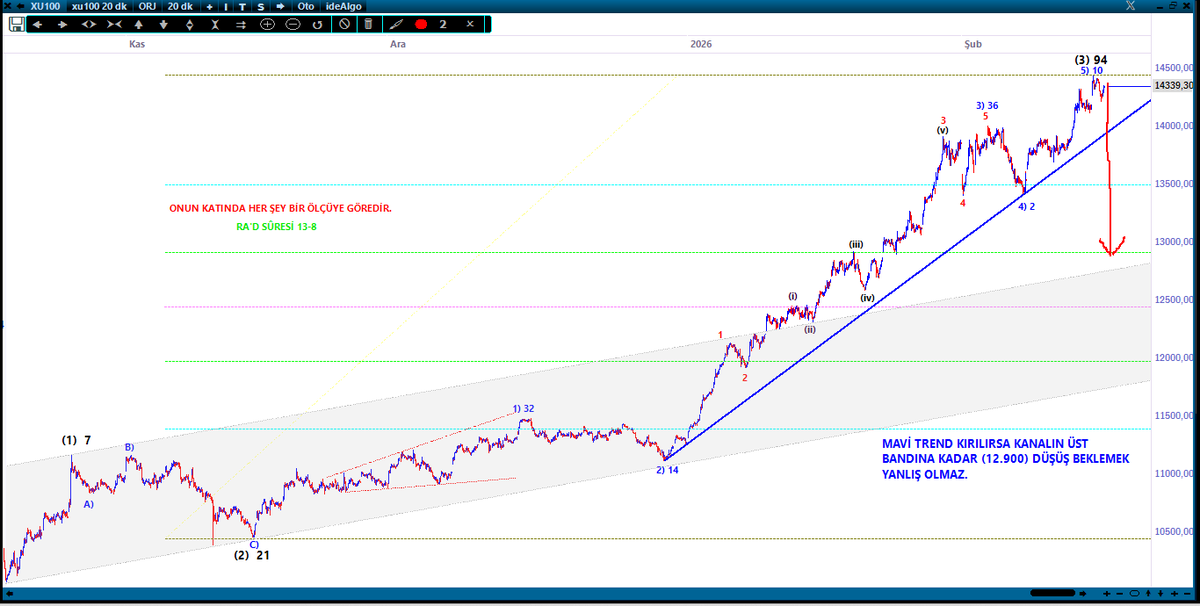Click the 'I' title bar button
The height and width of the screenshot is (606, 1200).
(226, 7)
